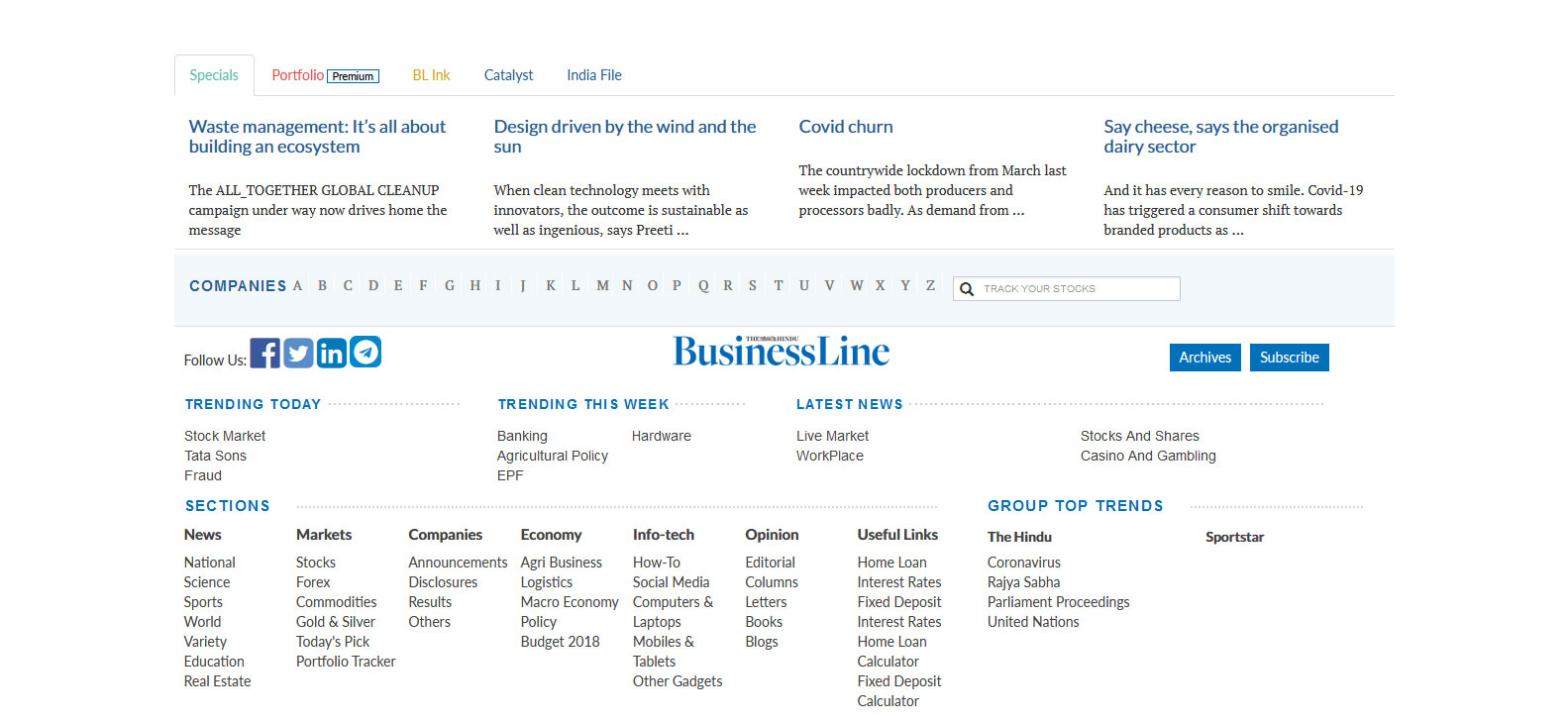Open the LinkedIn follow icon
The height and width of the screenshot is (721, 1568).
pyautogui.click(x=332, y=354)
